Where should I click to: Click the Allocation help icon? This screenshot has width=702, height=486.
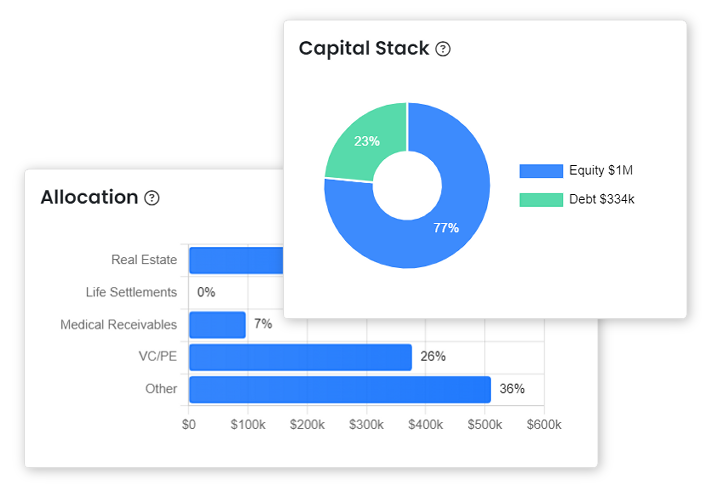pyautogui.click(x=152, y=198)
